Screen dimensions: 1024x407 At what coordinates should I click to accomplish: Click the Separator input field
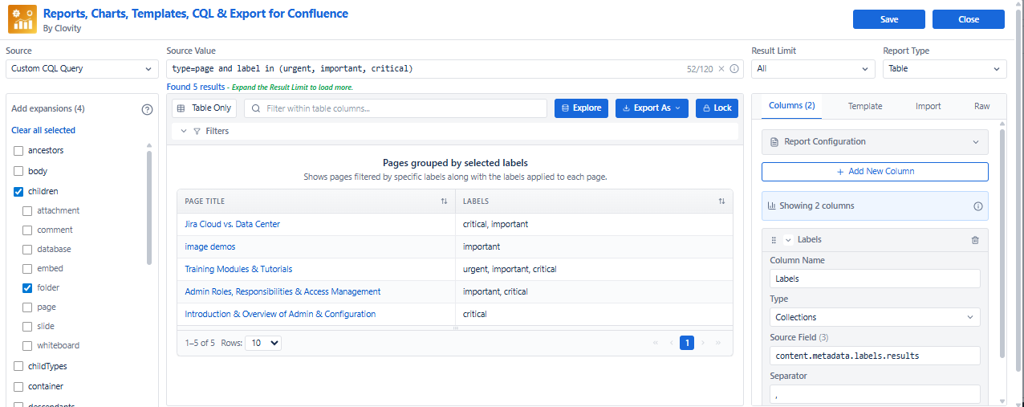click(875, 394)
